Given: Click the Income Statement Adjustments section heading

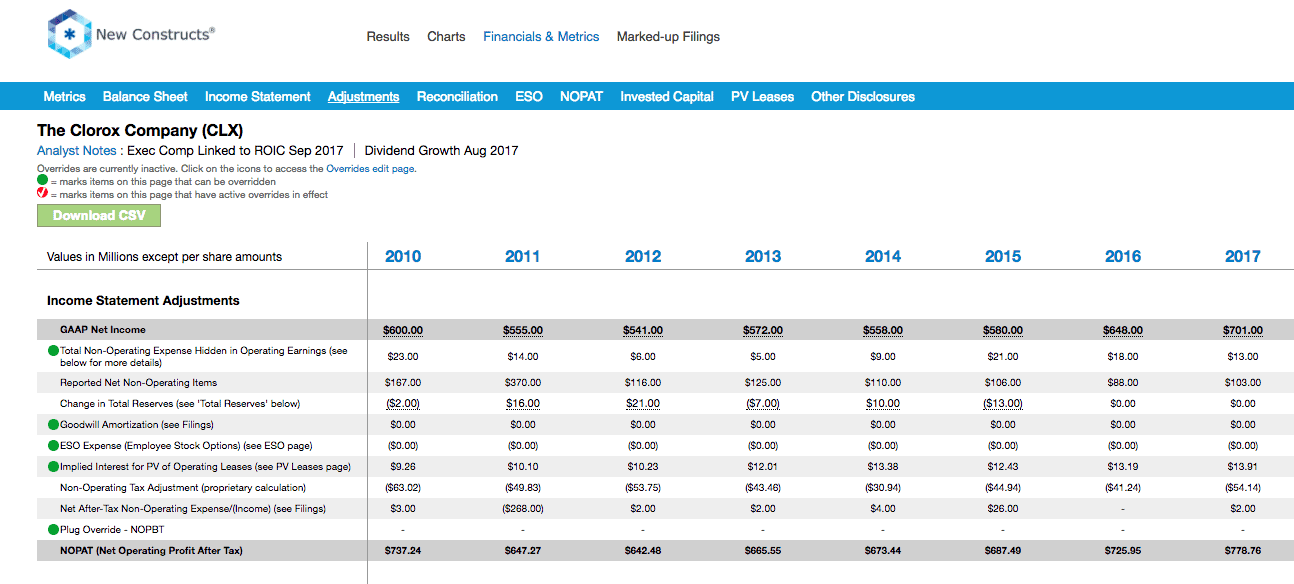Looking at the screenshot, I should [x=143, y=301].
